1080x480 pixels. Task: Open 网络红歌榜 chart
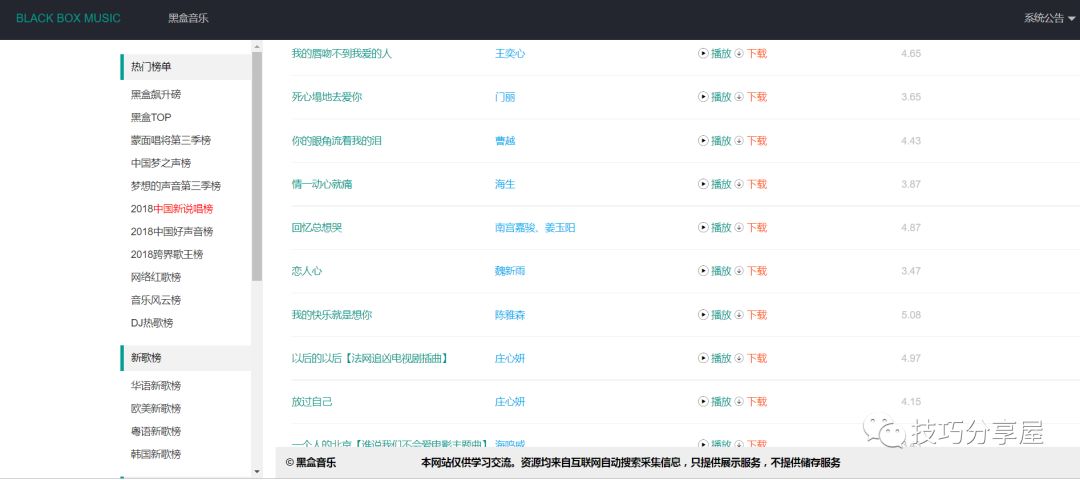coord(156,277)
